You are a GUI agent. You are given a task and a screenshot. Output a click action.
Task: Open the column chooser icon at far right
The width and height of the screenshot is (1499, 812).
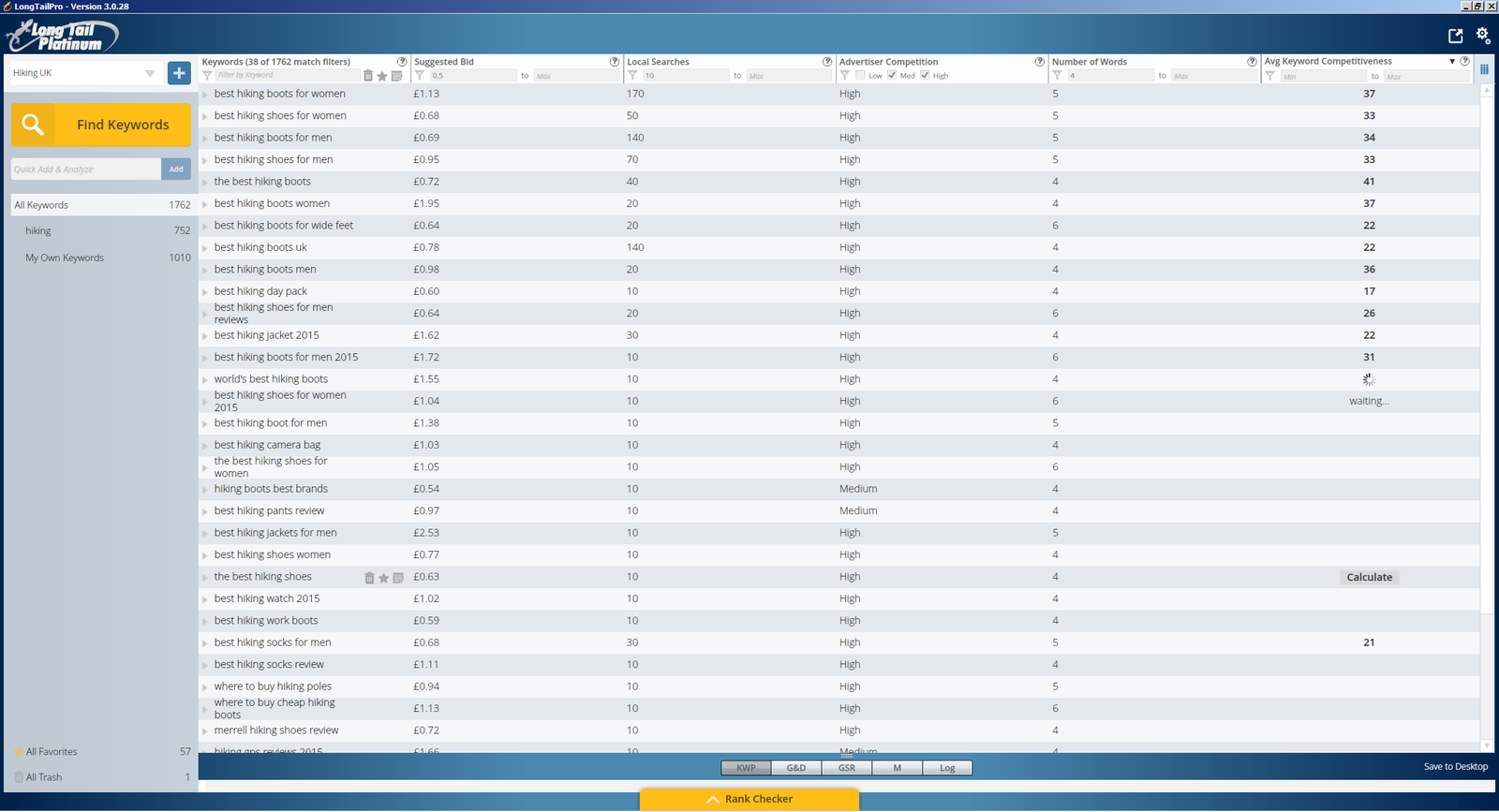1484,69
